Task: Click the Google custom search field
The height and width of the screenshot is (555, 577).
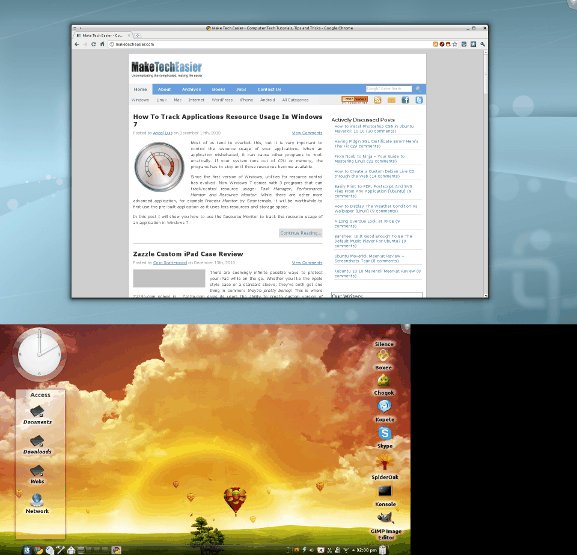Action: [389, 89]
